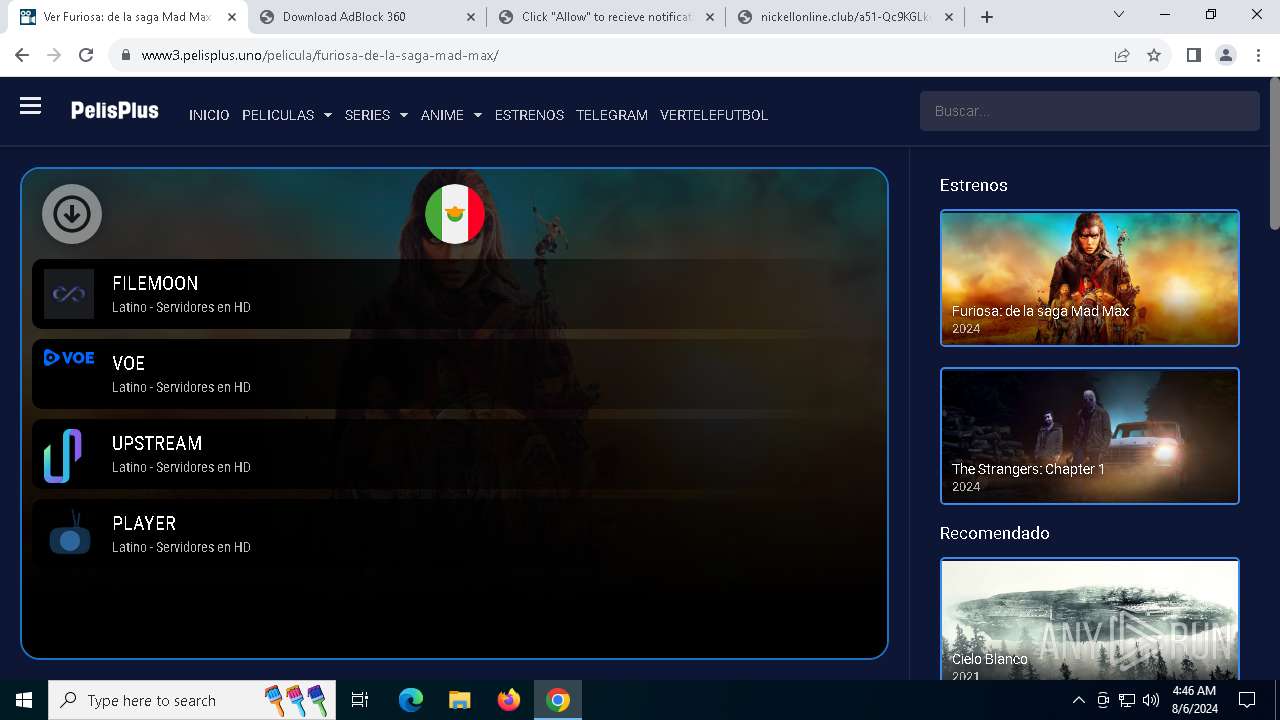The image size is (1280, 720).
Task: Click the page vertical scrollbar
Action: pyautogui.click(x=1274, y=155)
